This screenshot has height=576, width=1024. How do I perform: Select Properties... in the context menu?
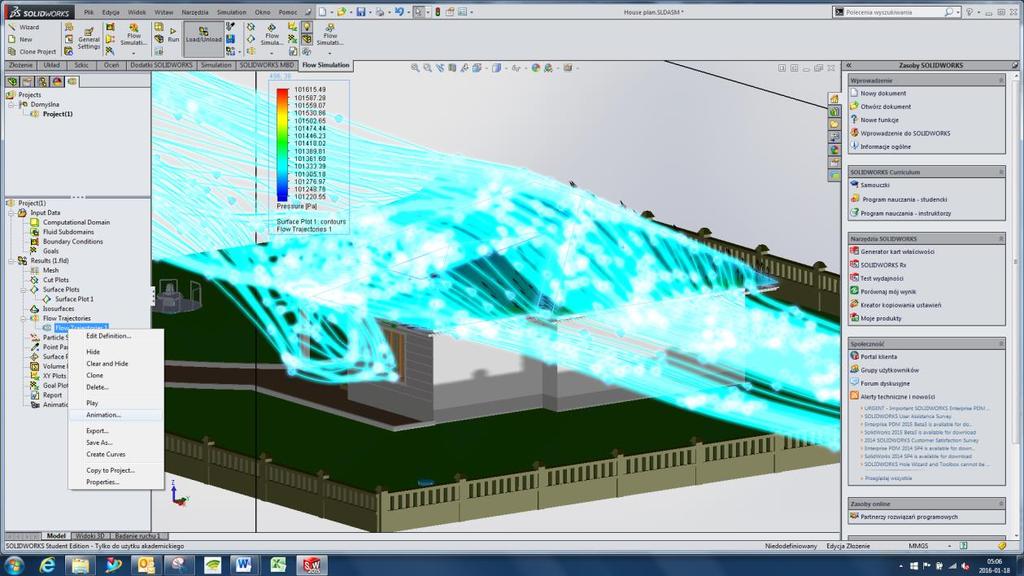click(103, 482)
